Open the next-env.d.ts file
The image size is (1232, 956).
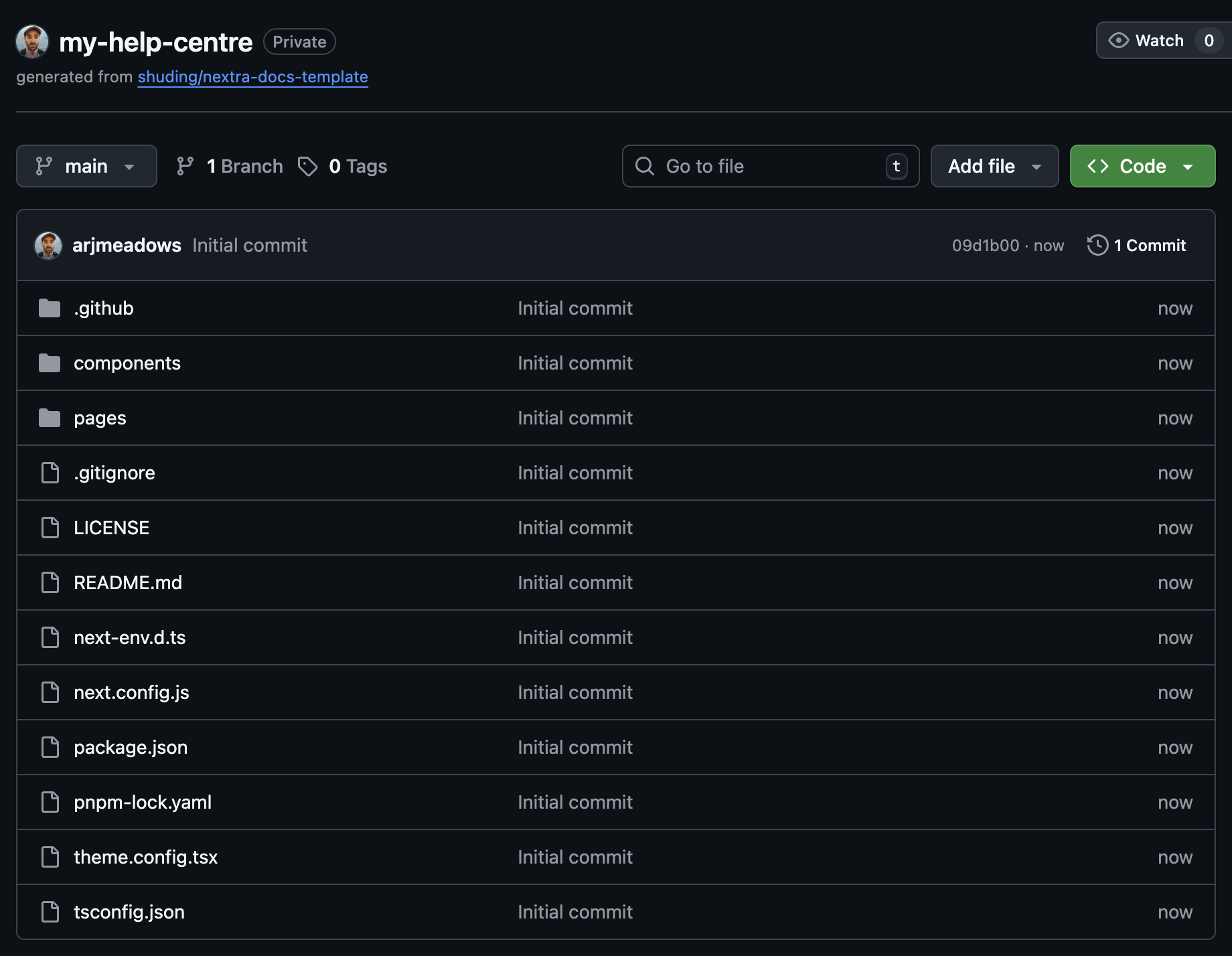130,637
